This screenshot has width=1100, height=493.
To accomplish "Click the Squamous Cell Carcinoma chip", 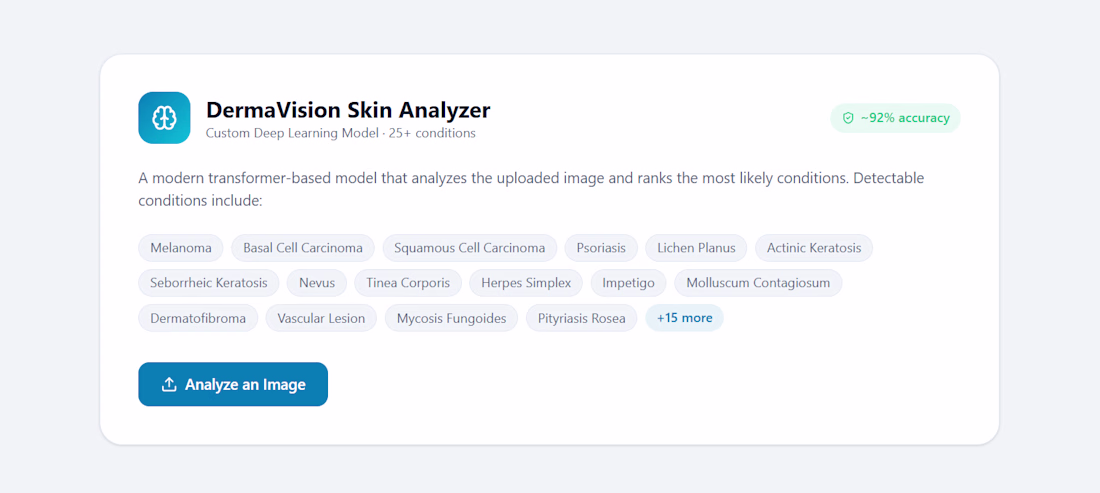I will [x=469, y=248].
